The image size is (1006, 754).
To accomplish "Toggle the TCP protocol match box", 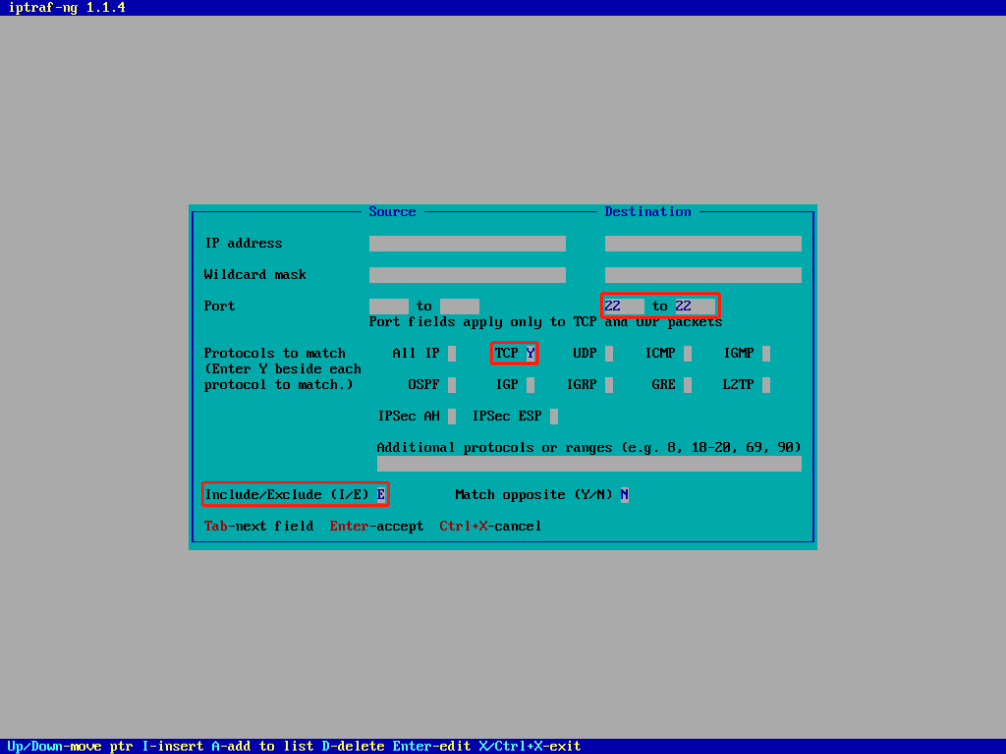I will 530,353.
